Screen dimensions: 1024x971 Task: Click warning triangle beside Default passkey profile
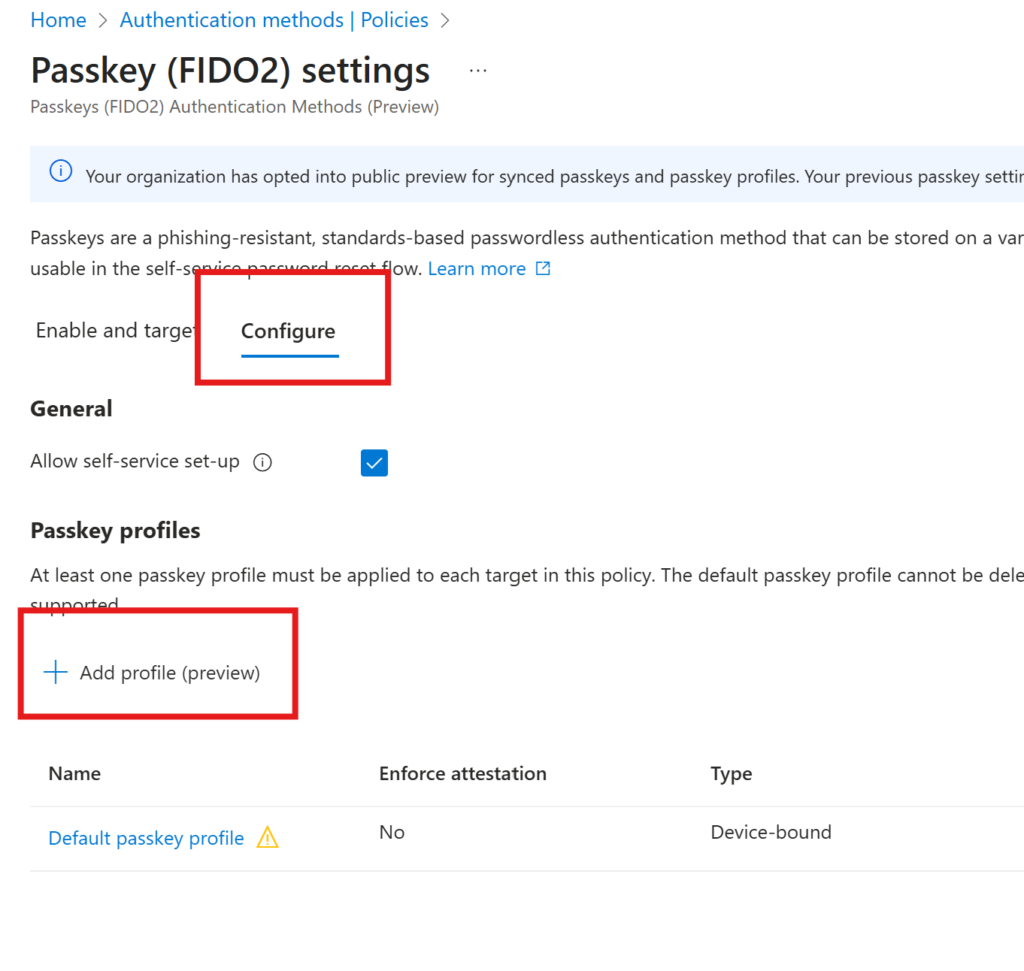pyautogui.click(x=268, y=838)
